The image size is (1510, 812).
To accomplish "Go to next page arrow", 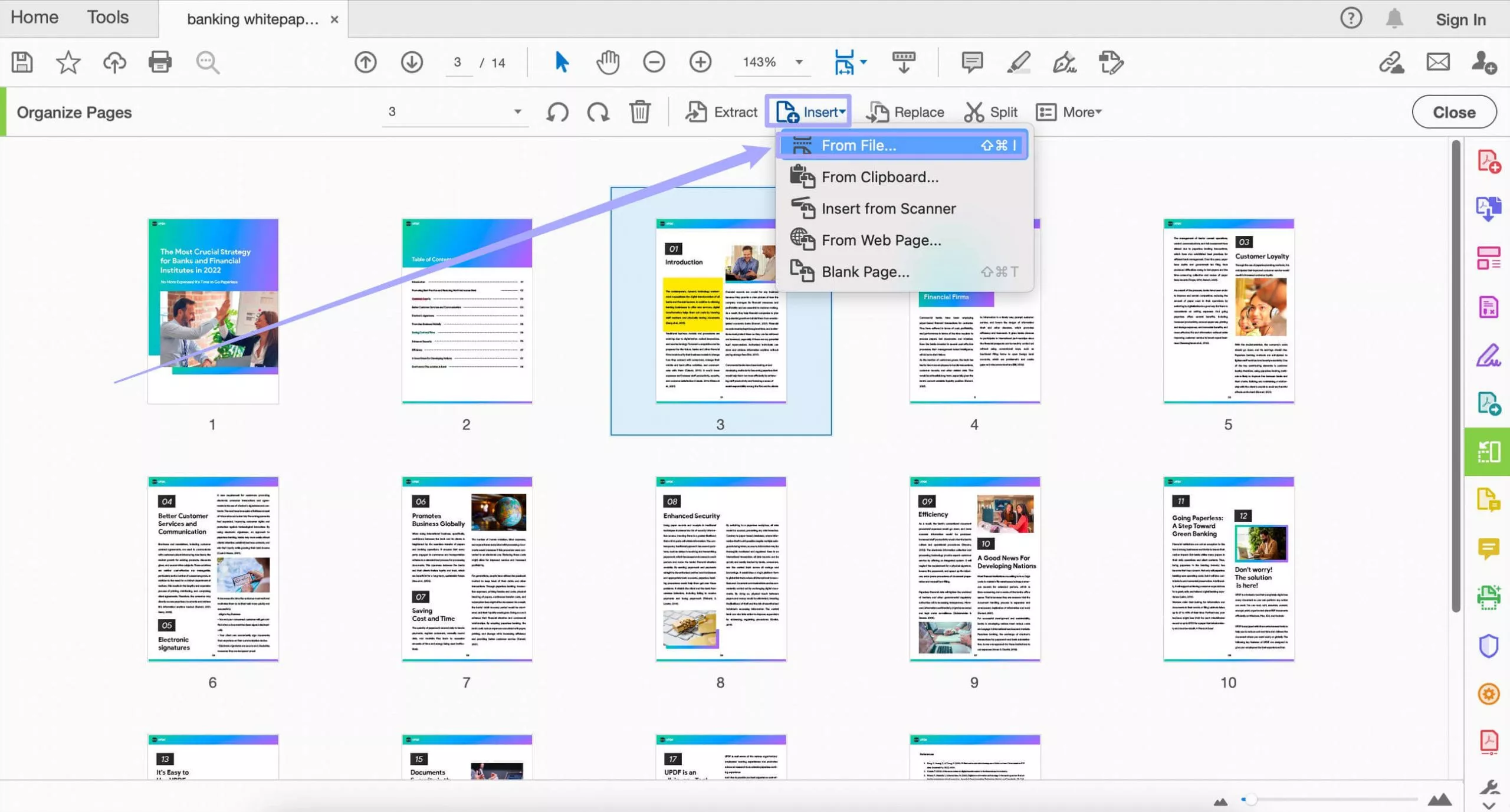I will [x=412, y=62].
